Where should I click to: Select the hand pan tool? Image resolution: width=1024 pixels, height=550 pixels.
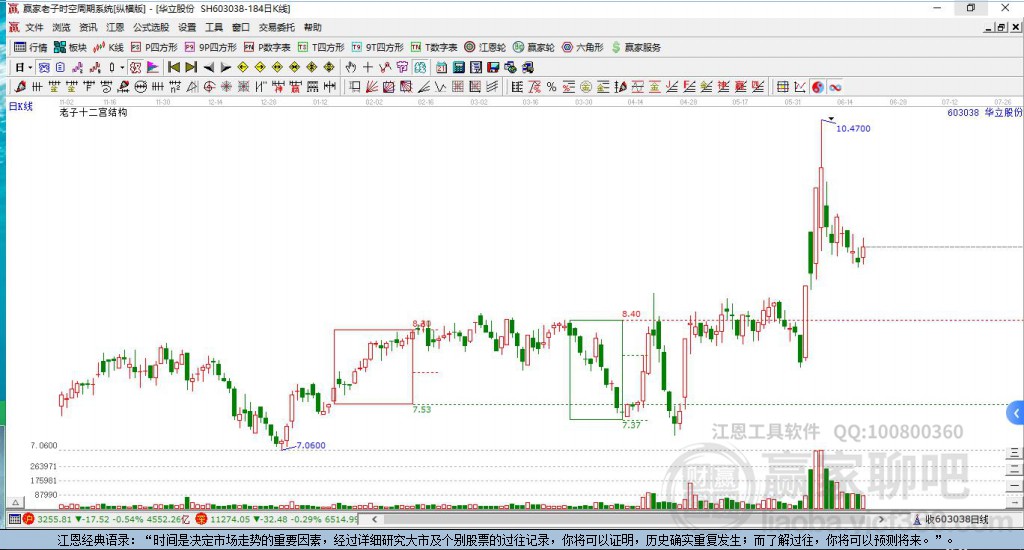click(x=351, y=67)
